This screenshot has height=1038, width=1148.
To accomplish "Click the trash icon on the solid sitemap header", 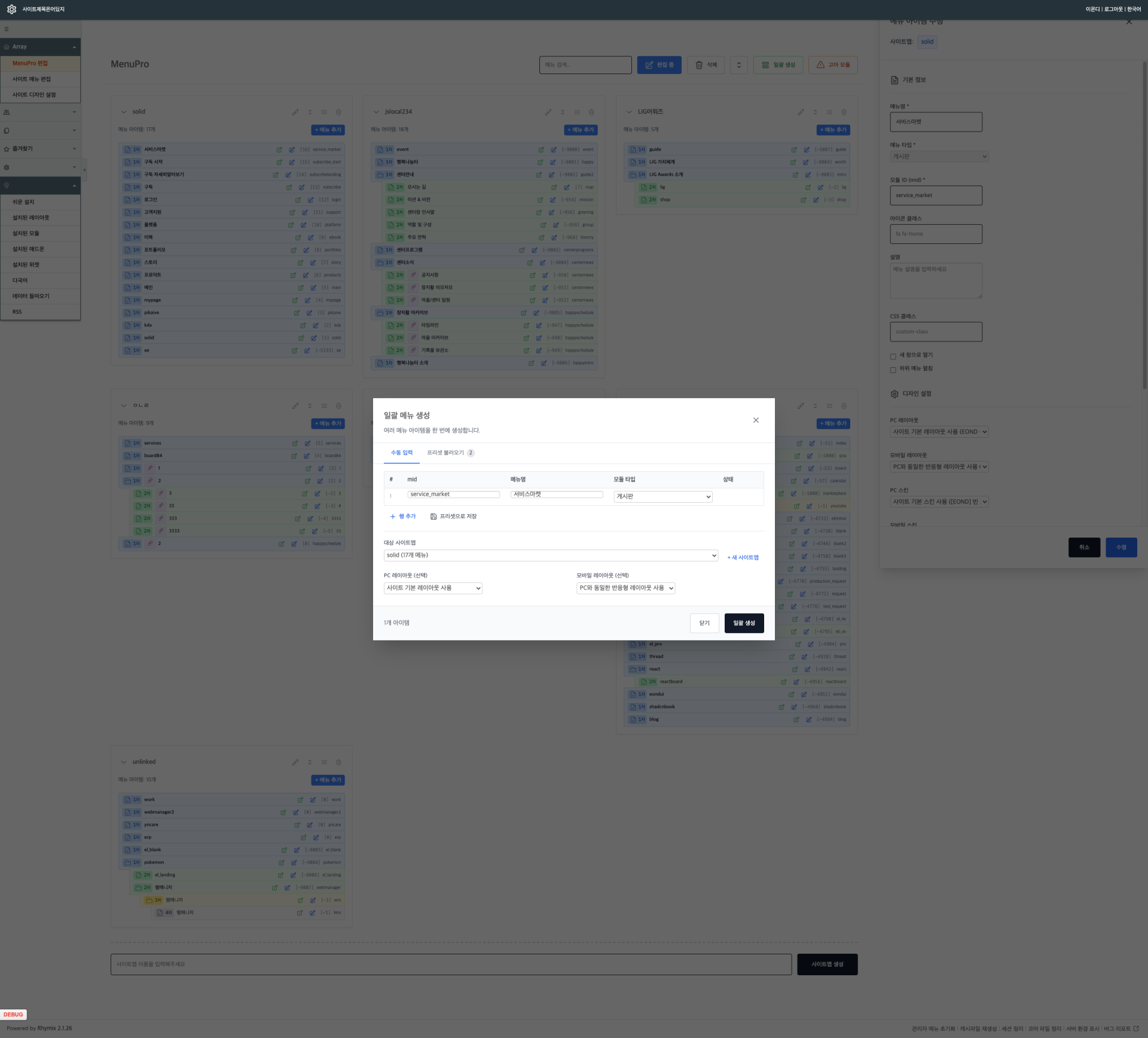I will pyautogui.click(x=338, y=112).
